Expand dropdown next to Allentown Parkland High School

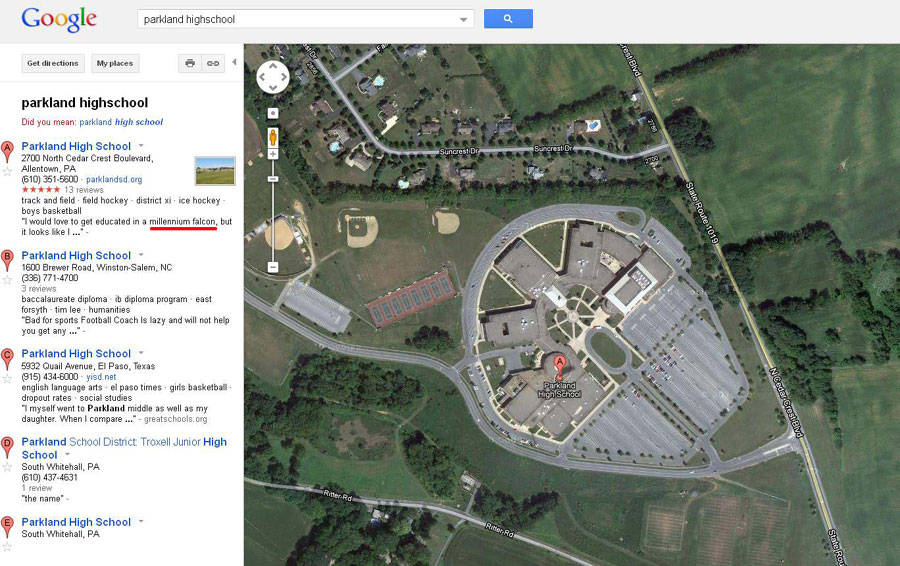pyautogui.click(x=141, y=145)
